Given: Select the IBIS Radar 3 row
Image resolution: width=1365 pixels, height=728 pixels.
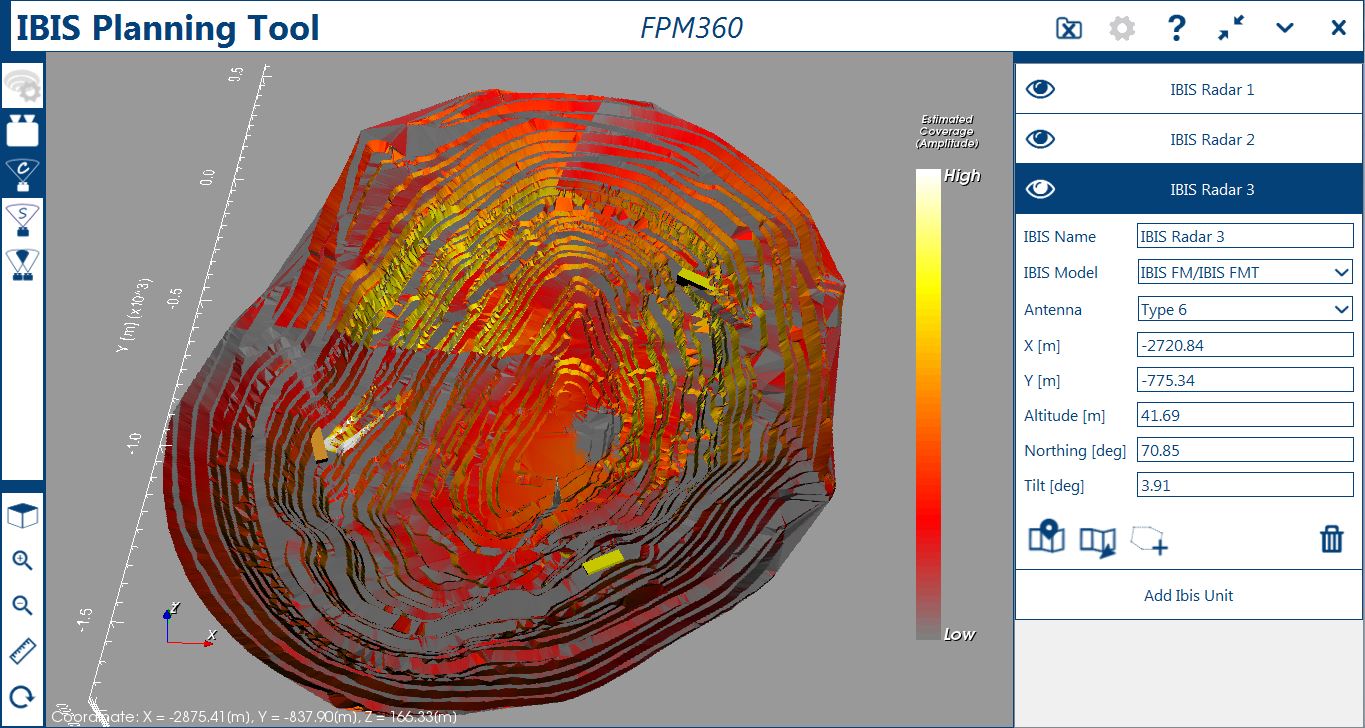Looking at the screenshot, I should pos(1189,189).
